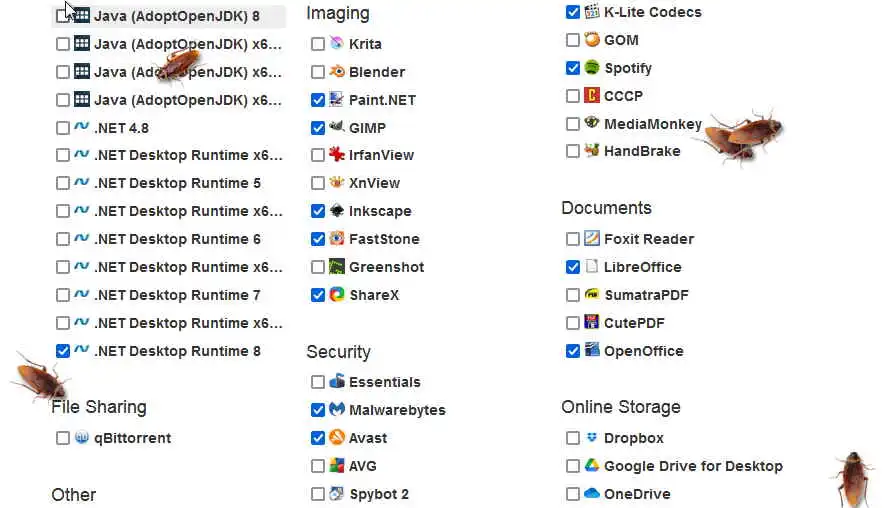Uncheck the Spotify checkbox
Screen dimensions: 896x508
573,68
